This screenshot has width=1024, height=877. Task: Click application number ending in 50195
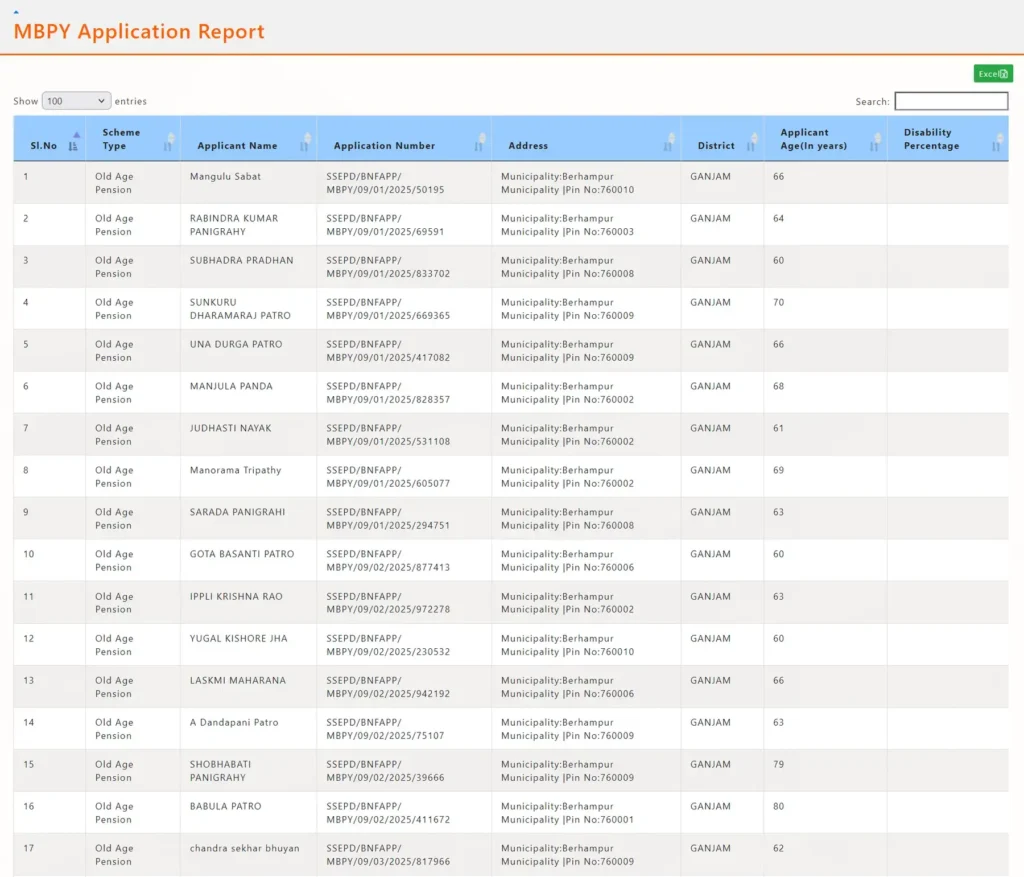385,183
